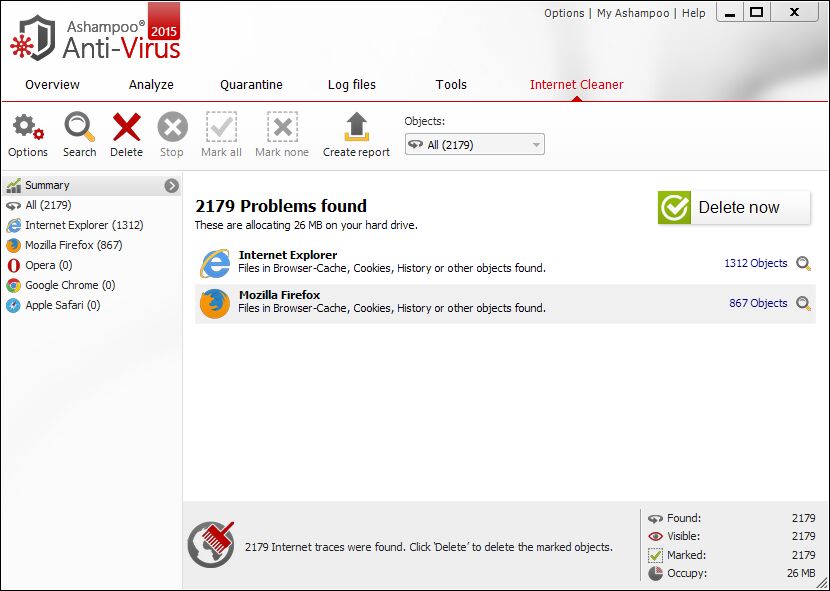Create report via upload arrow icon
Image resolution: width=830 pixels, height=591 pixels.
[x=356, y=127]
